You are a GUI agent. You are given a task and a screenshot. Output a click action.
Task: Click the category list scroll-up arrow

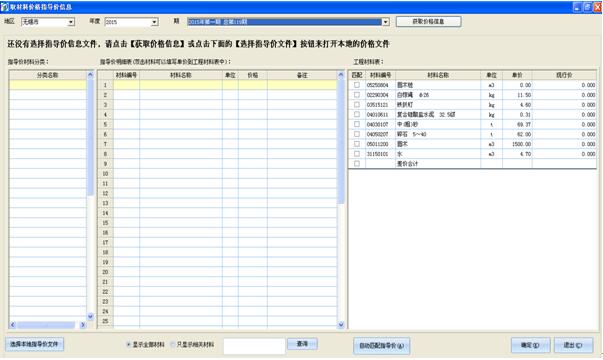coord(90,75)
